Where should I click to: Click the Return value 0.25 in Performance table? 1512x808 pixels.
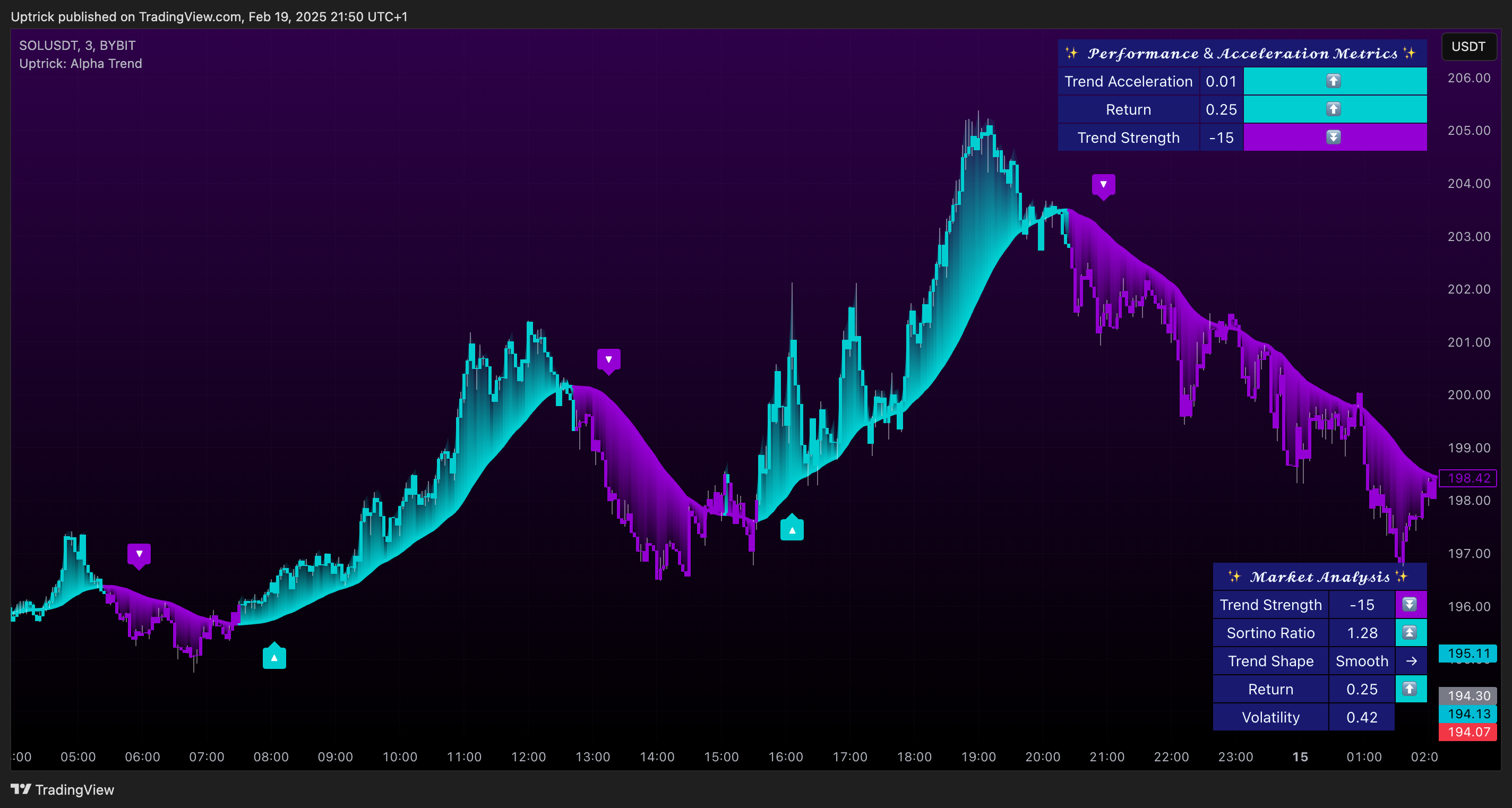(x=1221, y=110)
